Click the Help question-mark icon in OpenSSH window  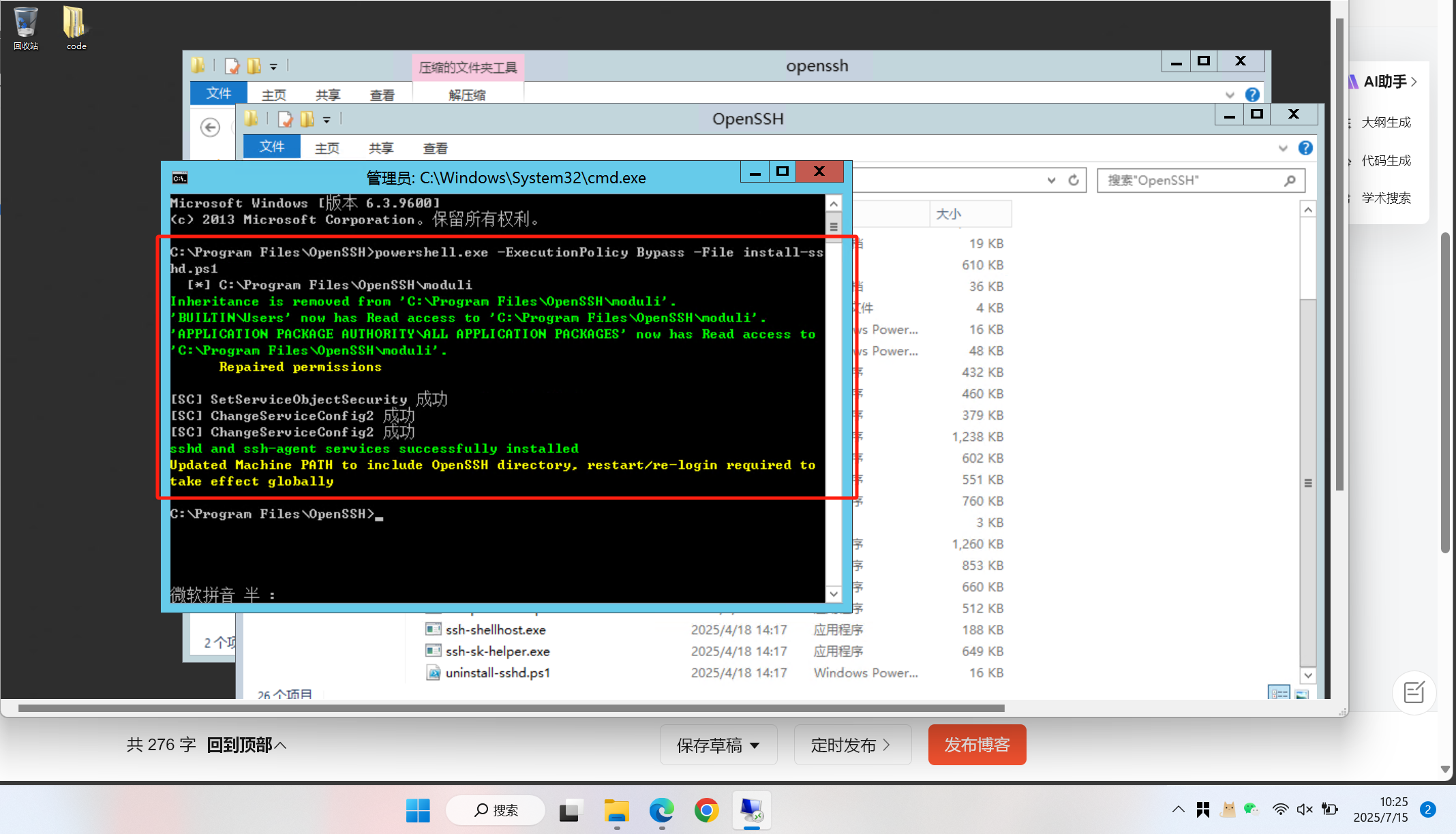[x=1305, y=147]
